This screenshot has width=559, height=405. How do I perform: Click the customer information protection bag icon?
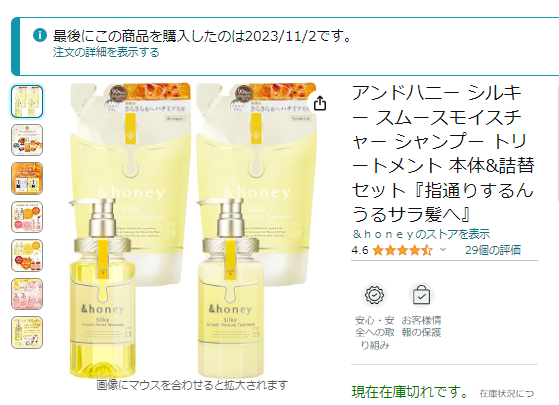421,295
